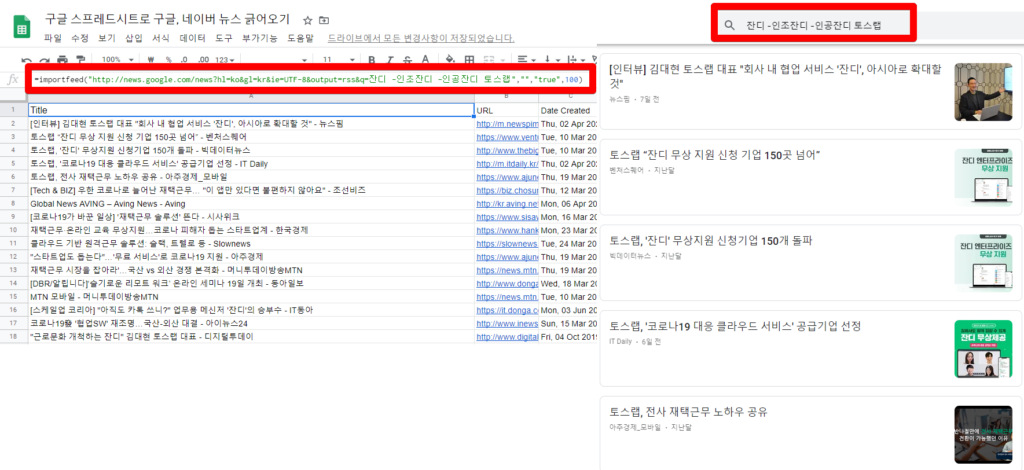Open the slownews URL link in row 11
1024x470 pixels.
[x=507, y=243]
